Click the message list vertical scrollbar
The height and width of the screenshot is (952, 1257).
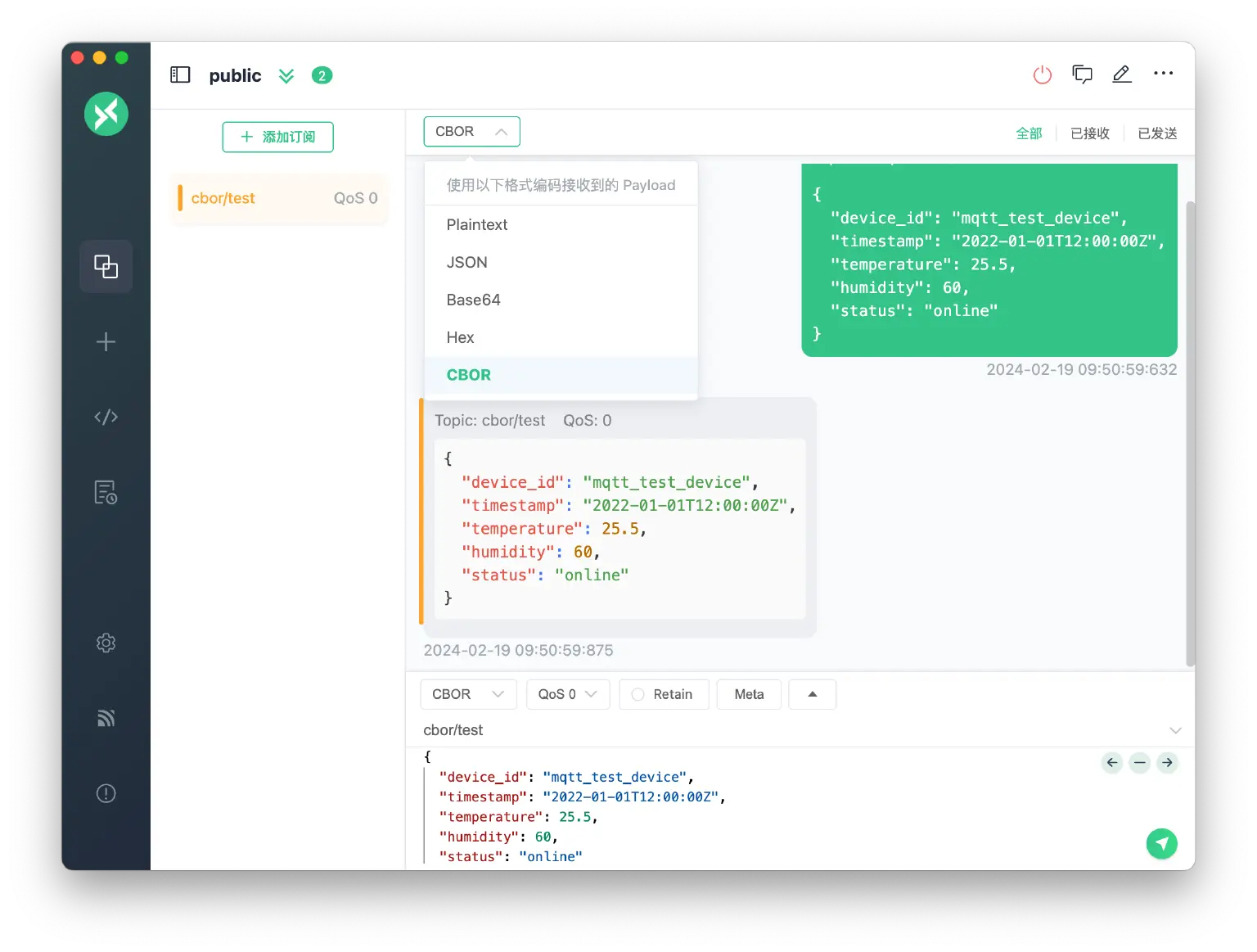tap(1190, 434)
